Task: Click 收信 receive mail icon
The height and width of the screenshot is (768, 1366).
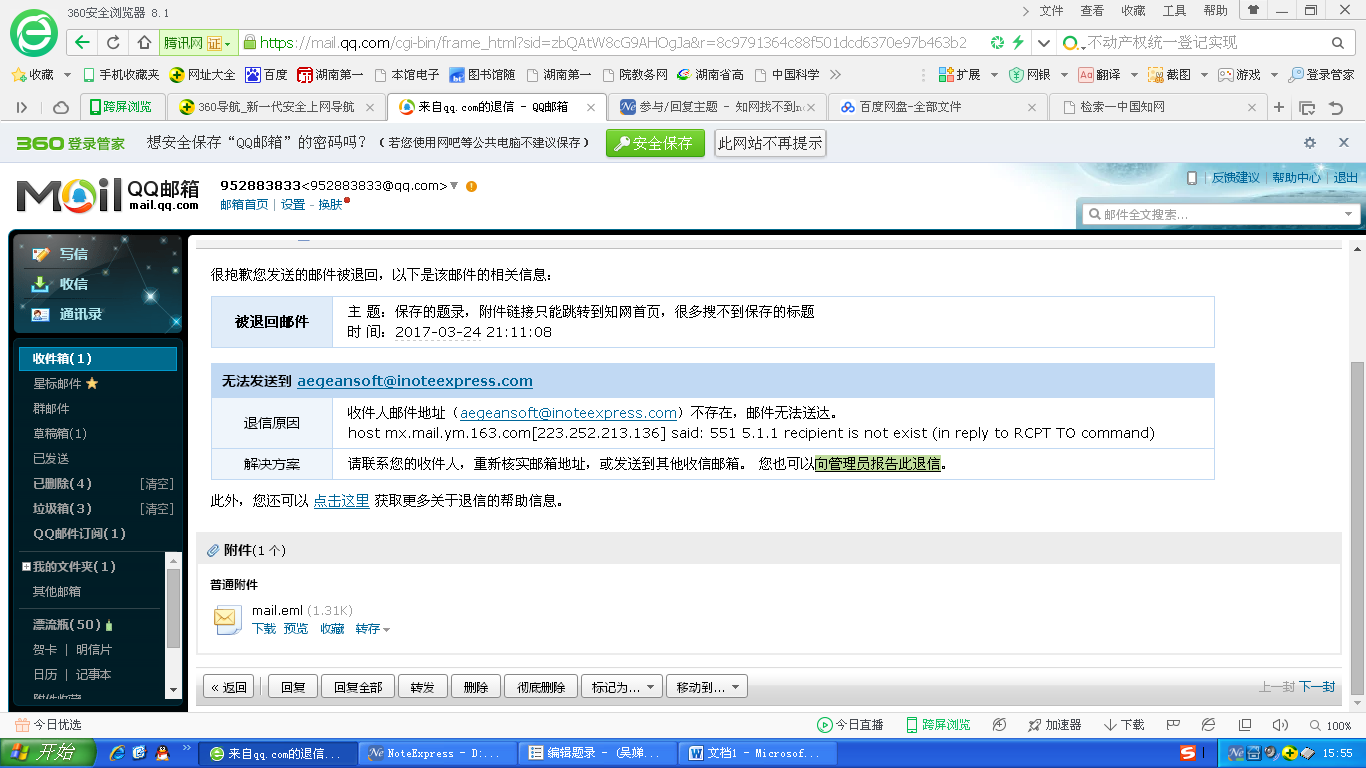Action: pos(41,284)
